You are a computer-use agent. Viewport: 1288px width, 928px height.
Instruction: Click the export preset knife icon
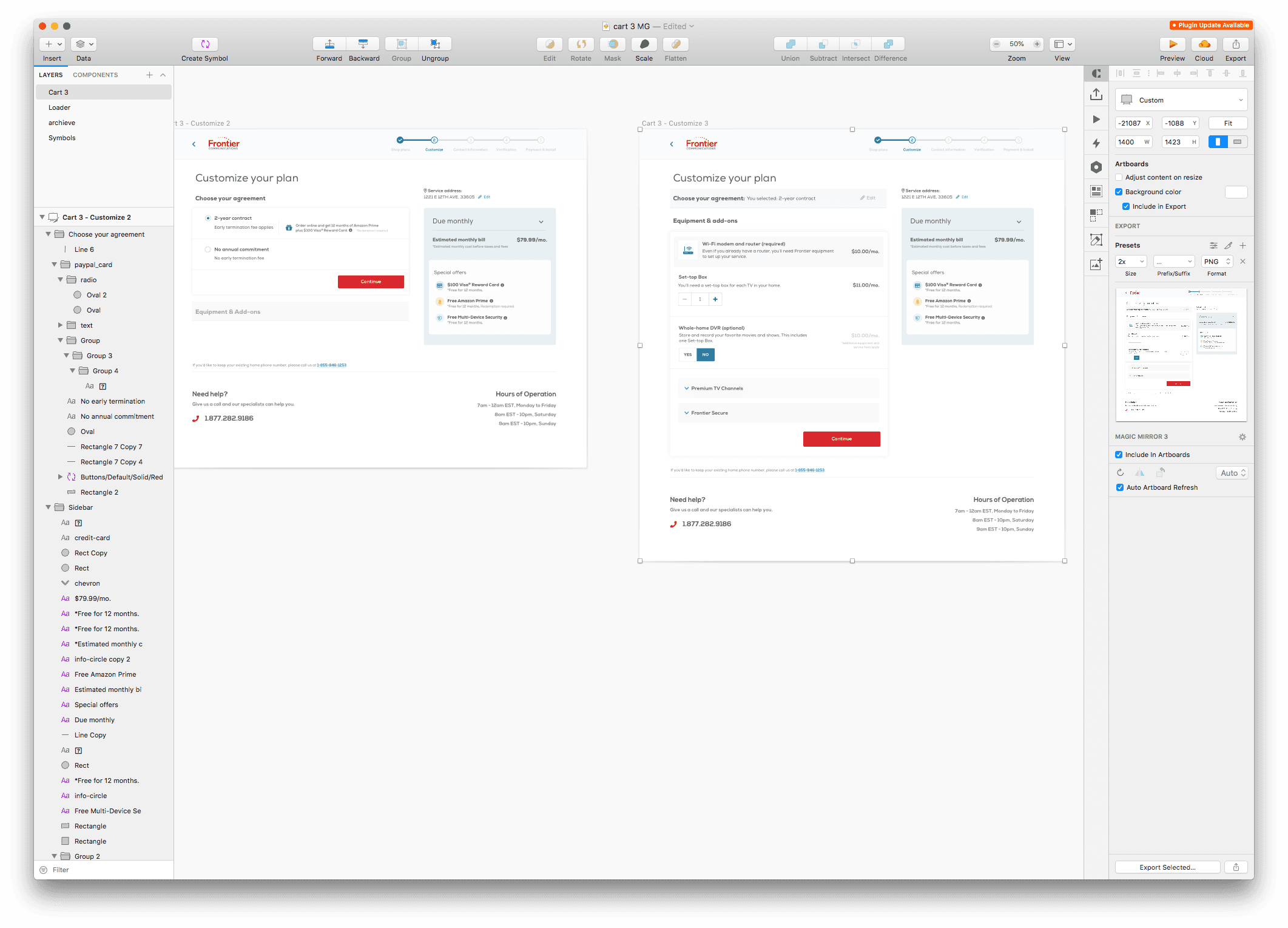click(1229, 246)
